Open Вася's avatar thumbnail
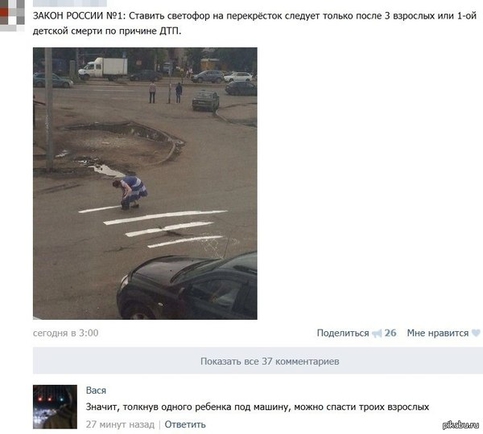 tap(55, 407)
